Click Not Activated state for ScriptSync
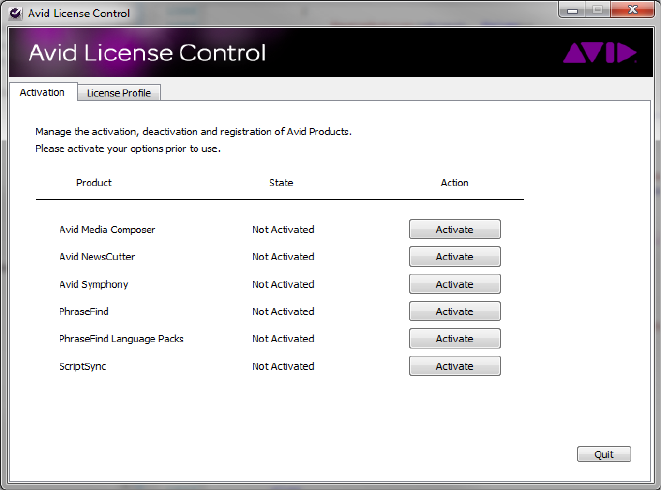This screenshot has width=661, height=490. 283,366
